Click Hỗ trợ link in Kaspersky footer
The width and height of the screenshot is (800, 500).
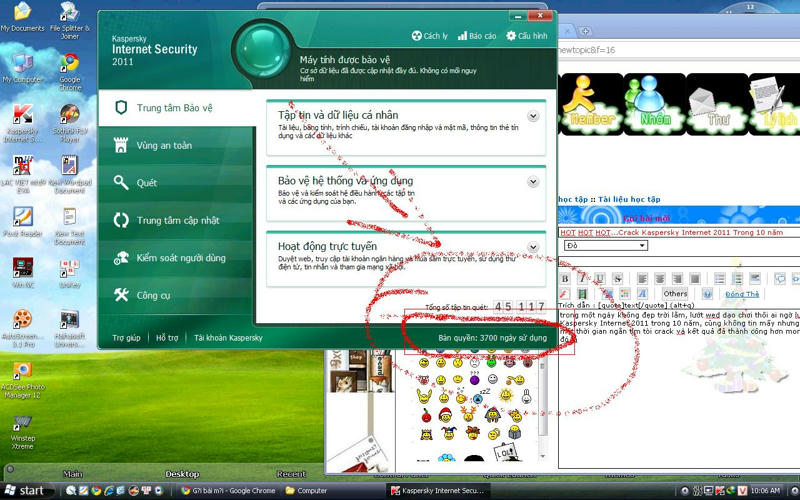(x=167, y=338)
